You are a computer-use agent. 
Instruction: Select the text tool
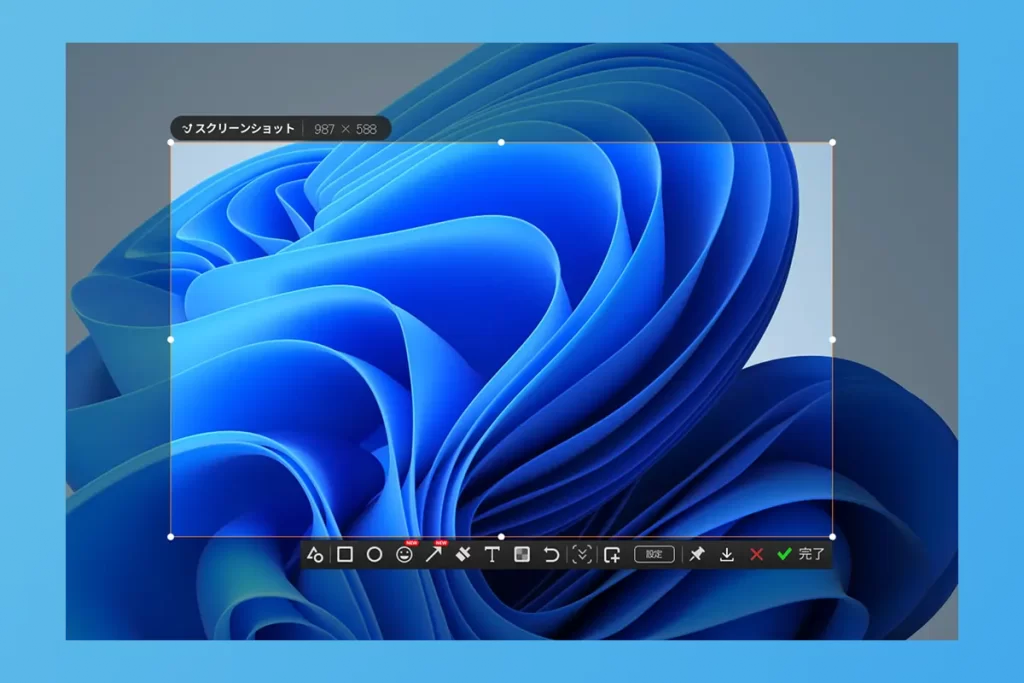pyautogui.click(x=492, y=554)
